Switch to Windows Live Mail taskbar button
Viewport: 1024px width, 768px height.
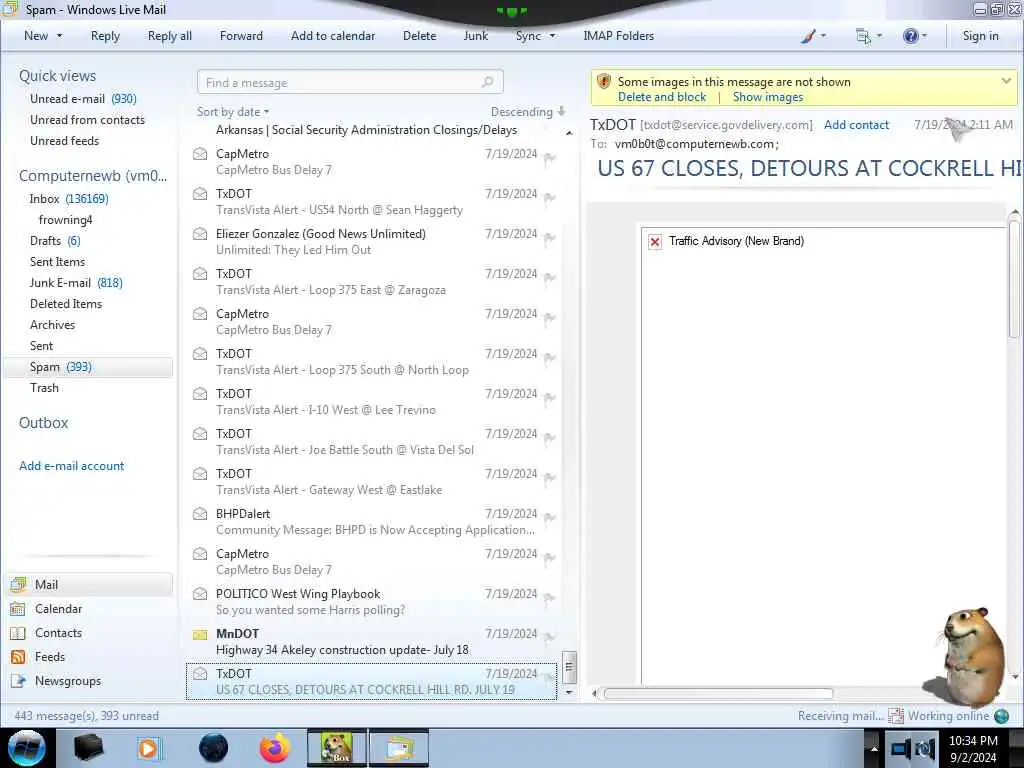click(x=399, y=748)
